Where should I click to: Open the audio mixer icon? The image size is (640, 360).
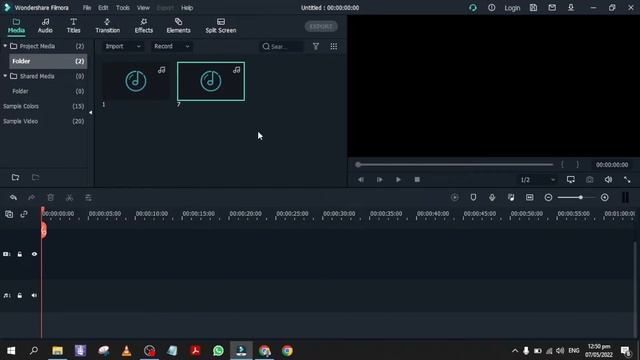coord(511,198)
